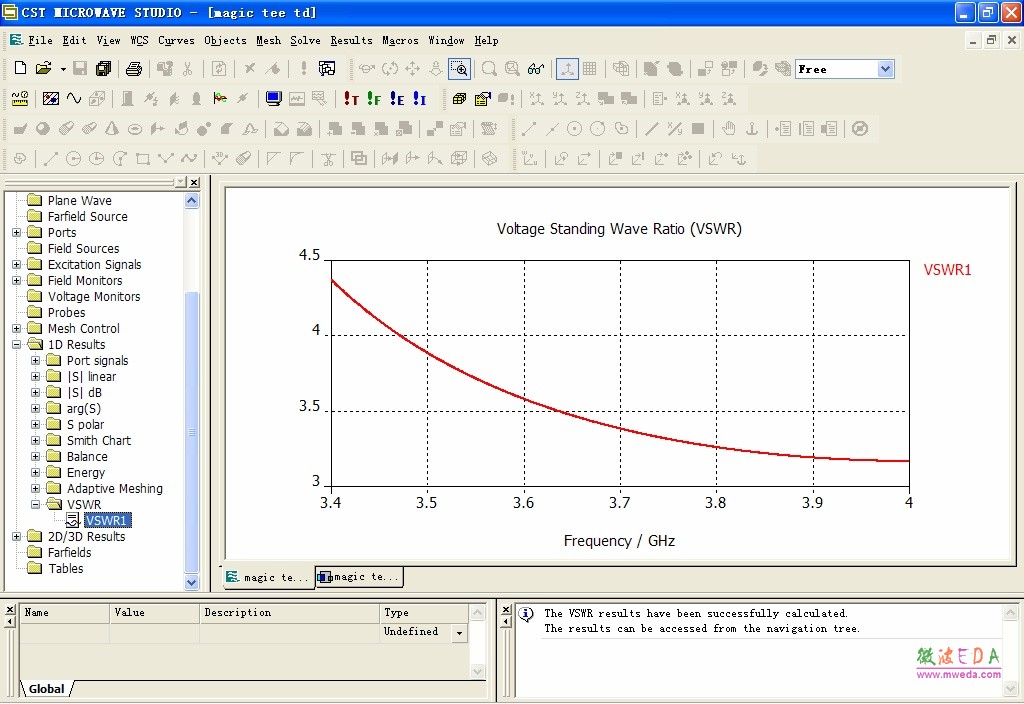Screen dimensions: 1024x704
Task: Close the navigation tree panel
Action: click(194, 182)
